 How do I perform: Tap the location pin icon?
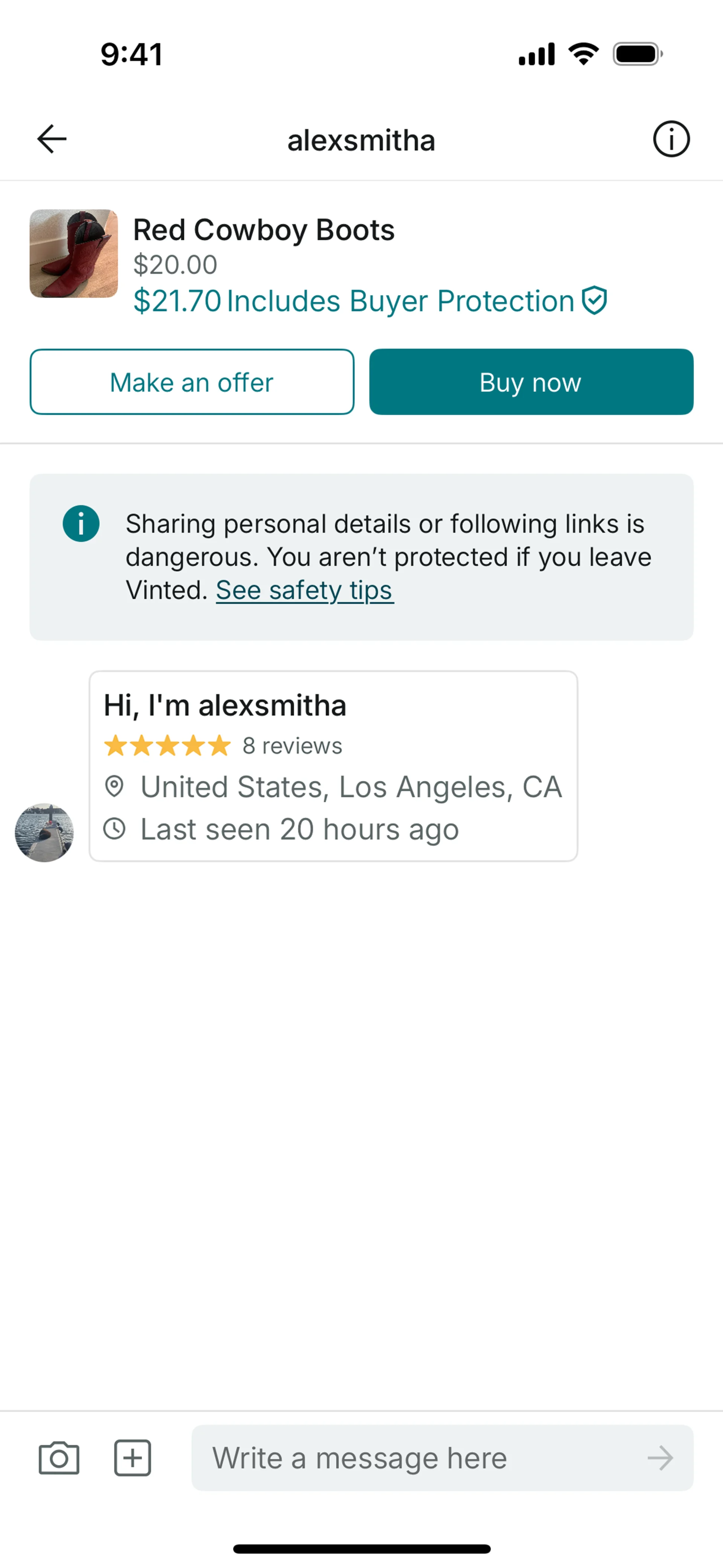[114, 786]
